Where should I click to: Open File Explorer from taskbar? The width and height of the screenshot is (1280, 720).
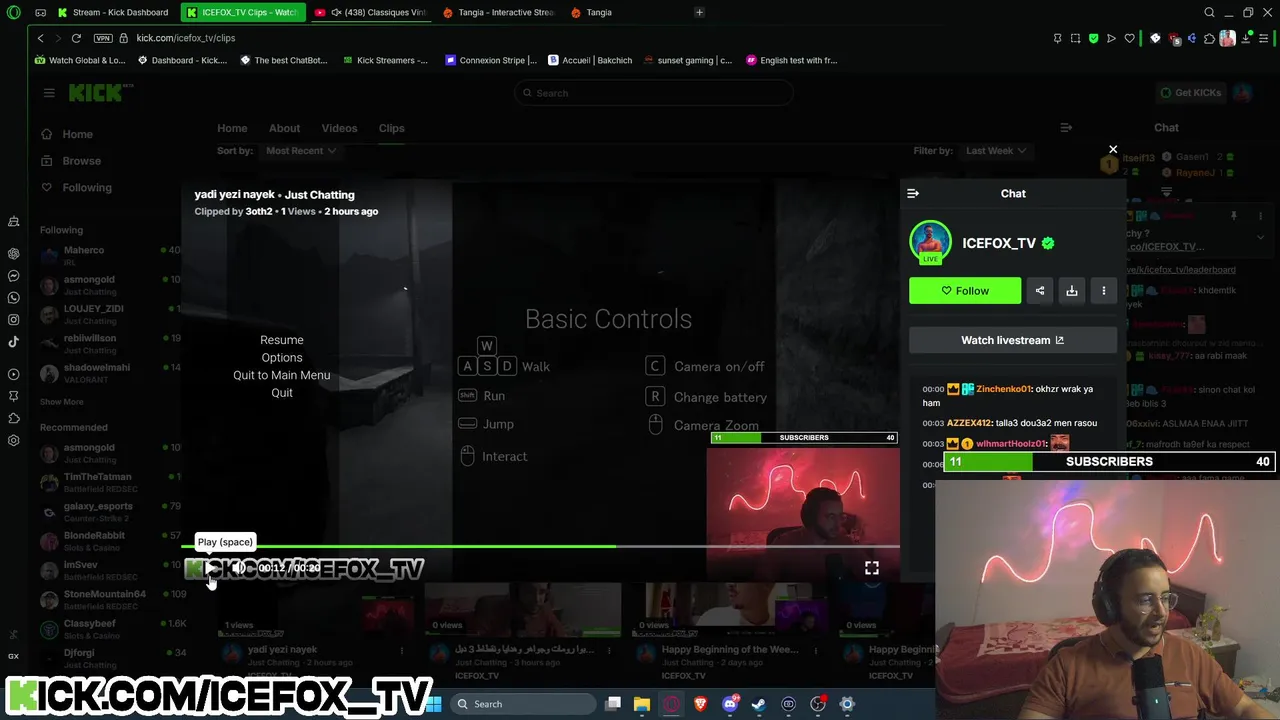642,704
